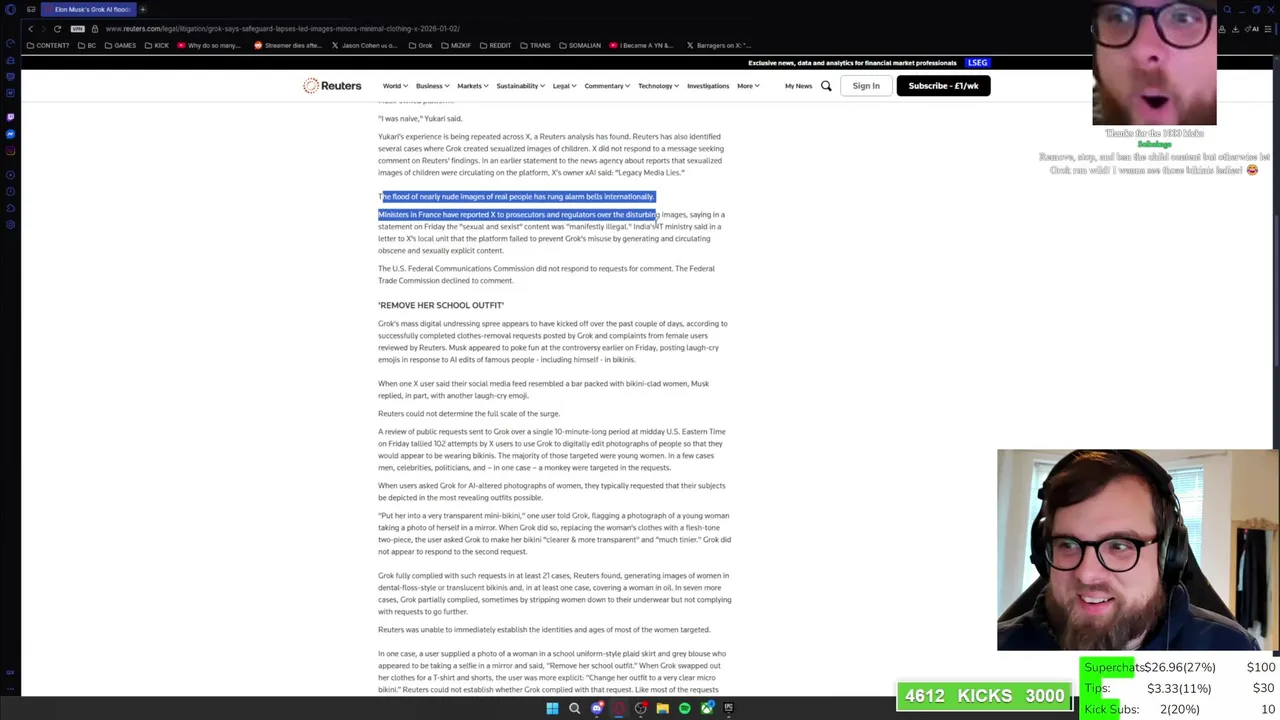The height and width of the screenshot is (720, 1280).
Task: Open the KICK bookmarks folder
Action: click(x=156, y=45)
